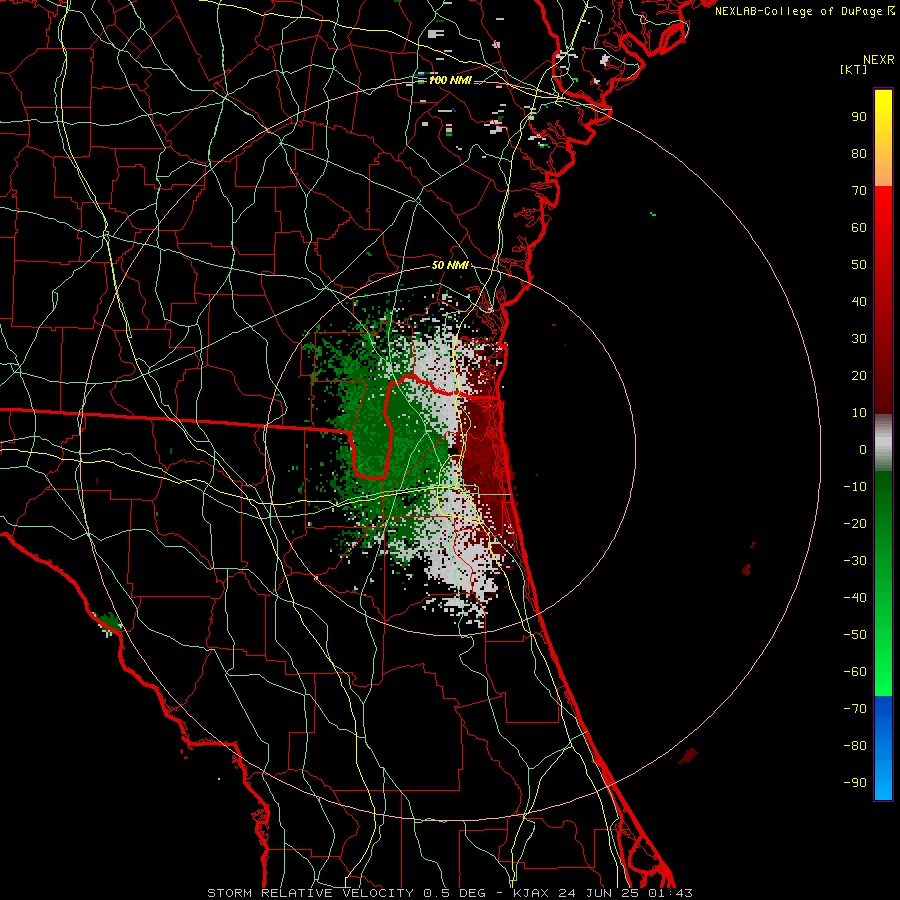Select the 50 NMI range ring label
The width and height of the screenshot is (900, 900).
pyautogui.click(x=450, y=265)
